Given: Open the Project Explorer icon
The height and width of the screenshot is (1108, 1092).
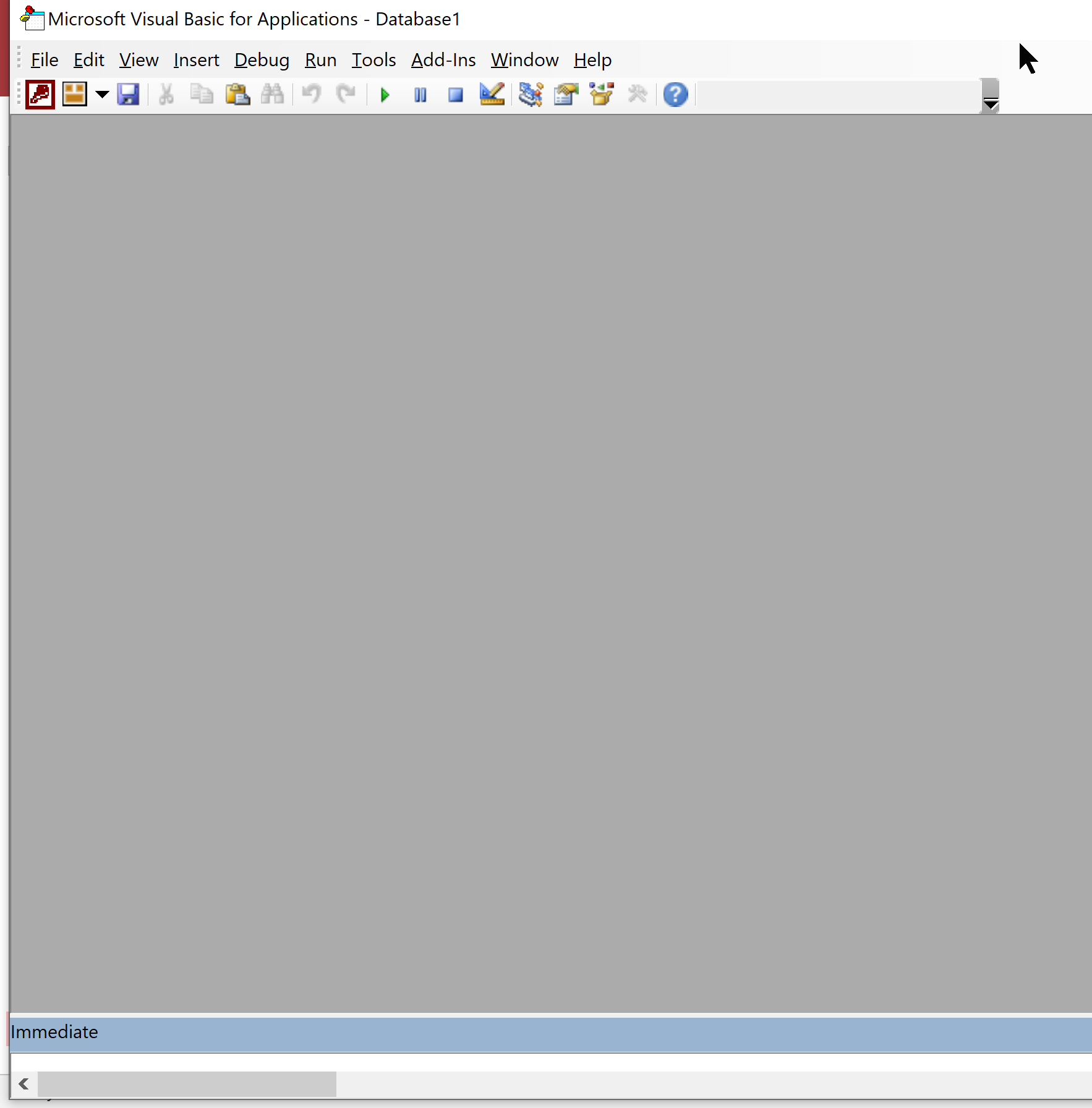Looking at the screenshot, I should coord(531,95).
